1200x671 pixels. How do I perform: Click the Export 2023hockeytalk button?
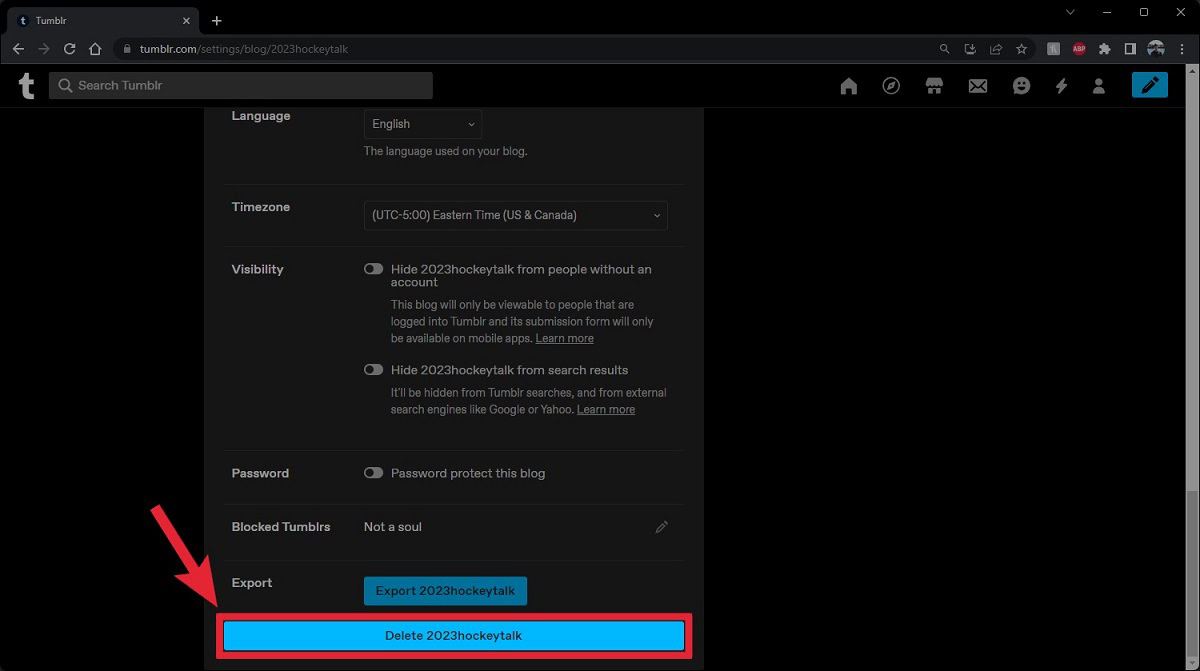point(445,591)
